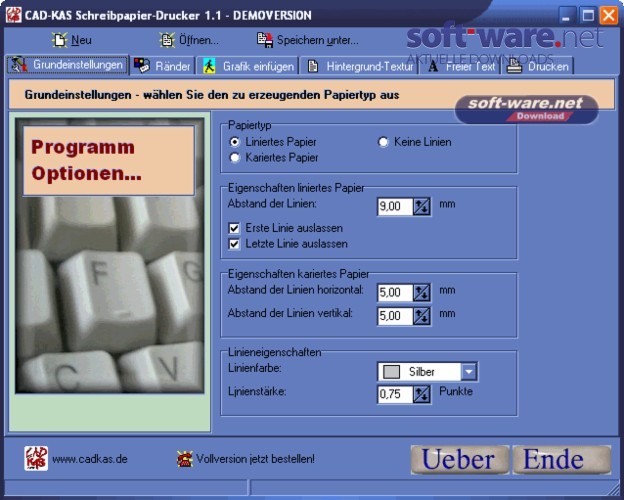Image resolution: width=624 pixels, height=500 pixels.
Task: Click Speichern unter... button
Action: [x=308, y=40]
